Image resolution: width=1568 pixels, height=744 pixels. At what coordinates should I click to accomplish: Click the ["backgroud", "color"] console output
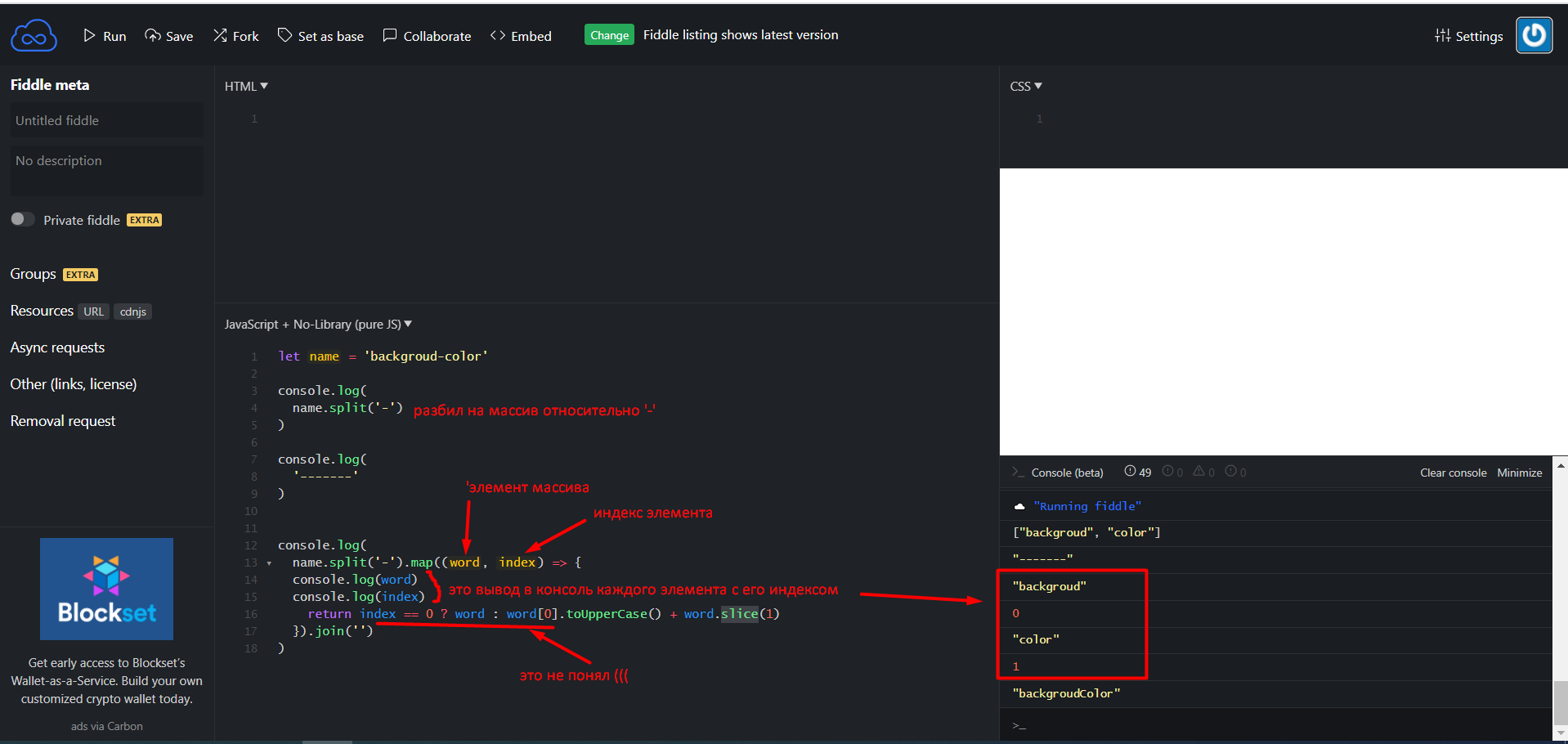1086,532
